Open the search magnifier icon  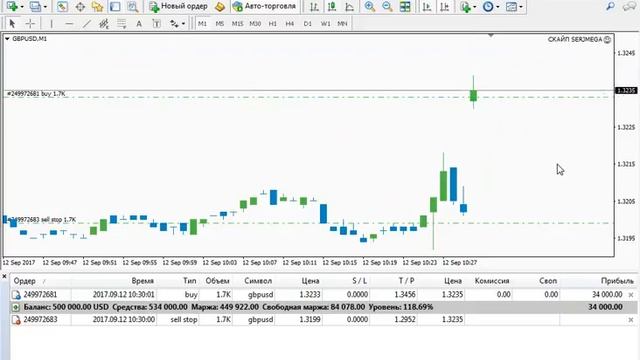(610, 7)
